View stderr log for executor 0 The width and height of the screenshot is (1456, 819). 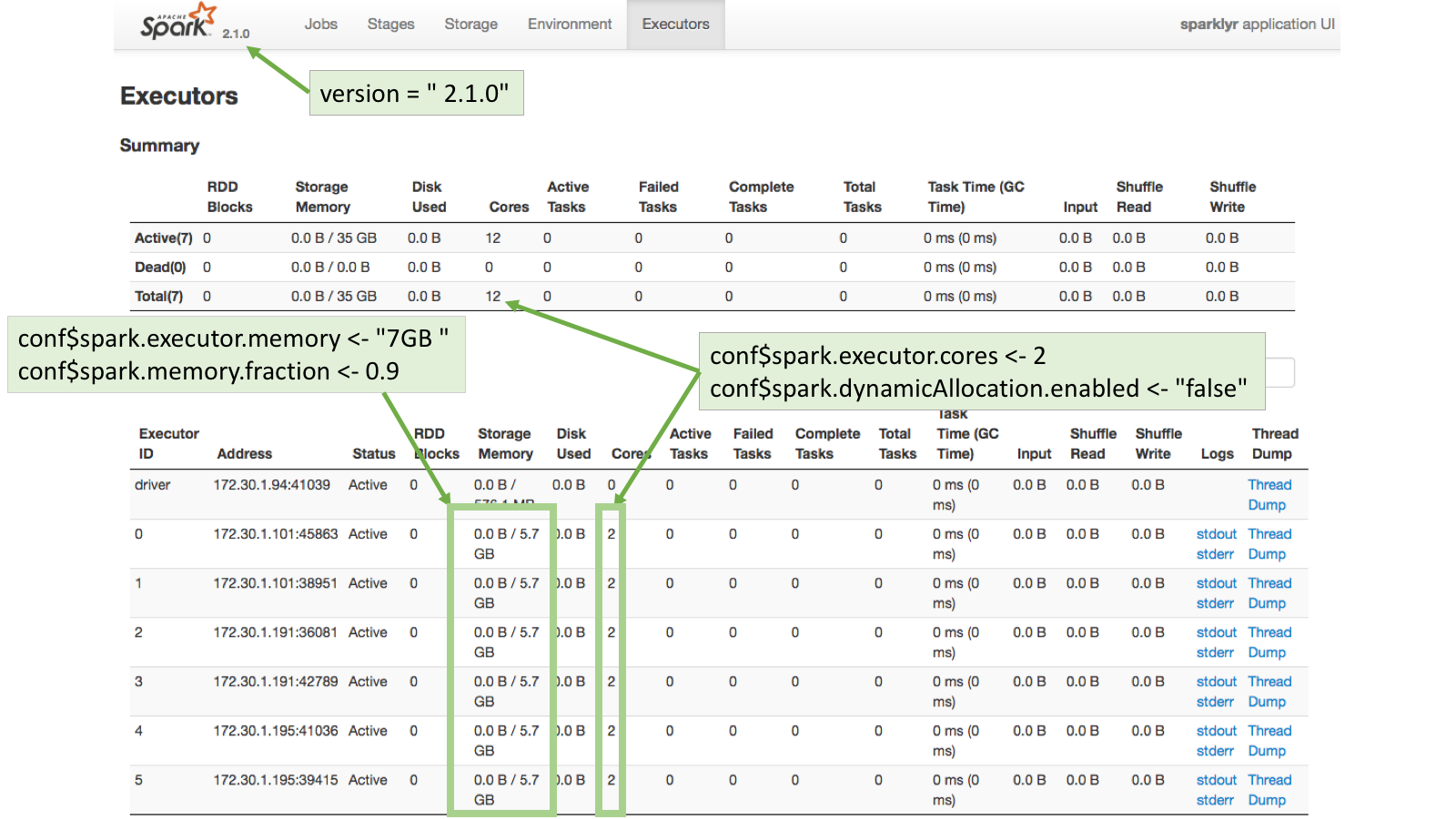click(1215, 554)
